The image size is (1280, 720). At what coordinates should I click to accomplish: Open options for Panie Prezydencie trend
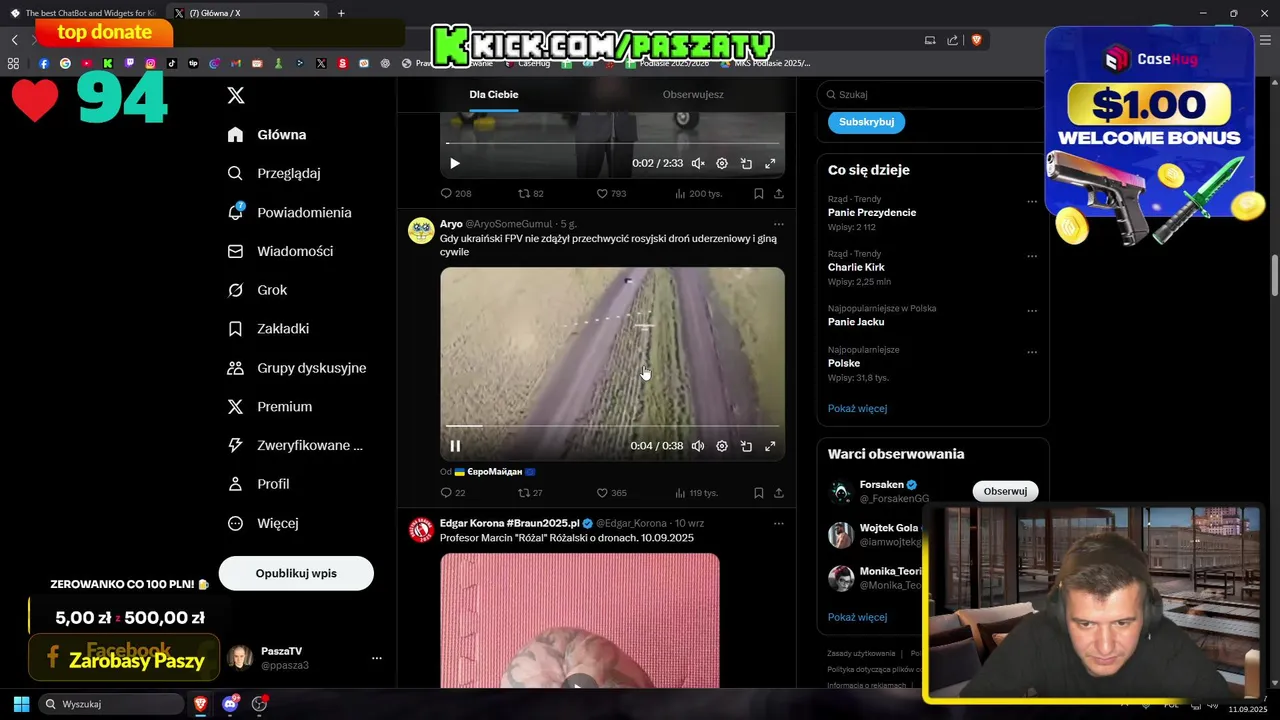pos(1032,202)
